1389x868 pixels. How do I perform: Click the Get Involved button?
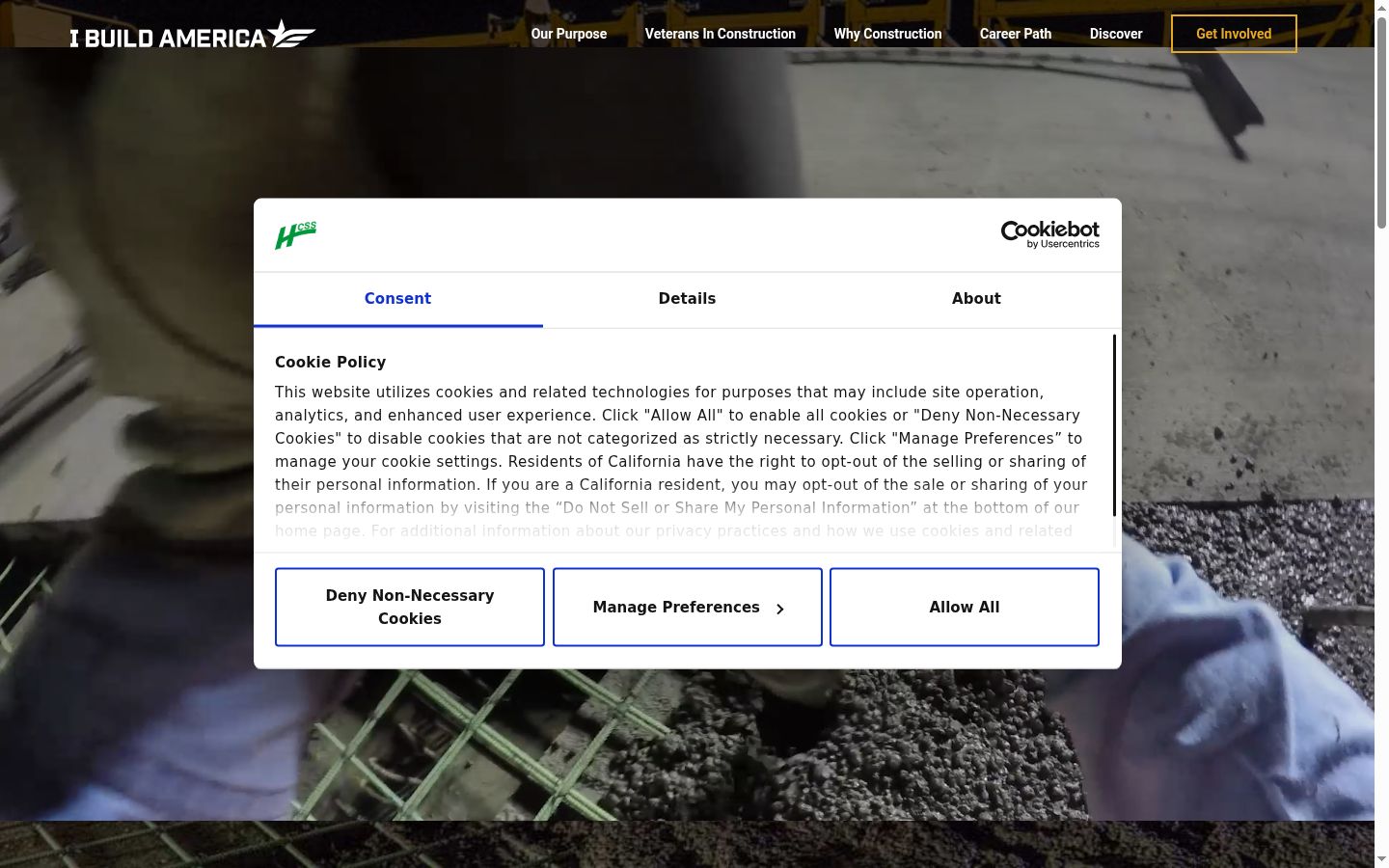1234,34
